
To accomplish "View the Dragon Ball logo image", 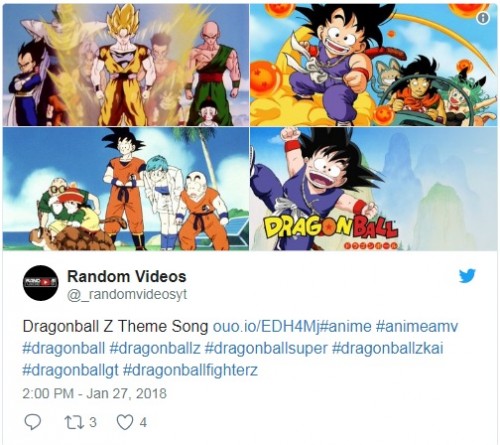I will [x=374, y=189].
